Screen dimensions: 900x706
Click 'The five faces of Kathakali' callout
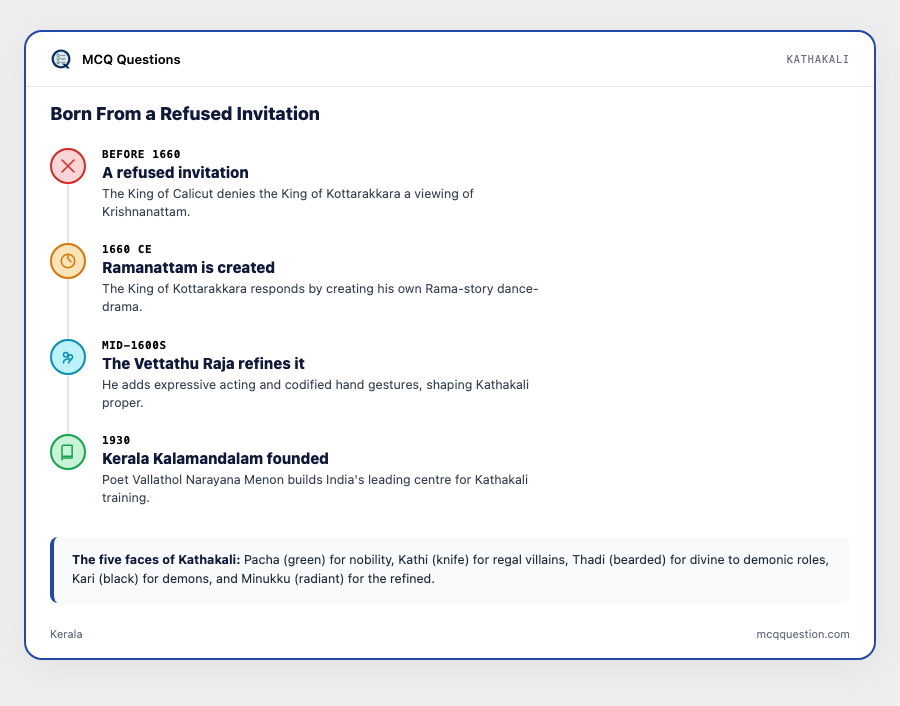pos(450,569)
